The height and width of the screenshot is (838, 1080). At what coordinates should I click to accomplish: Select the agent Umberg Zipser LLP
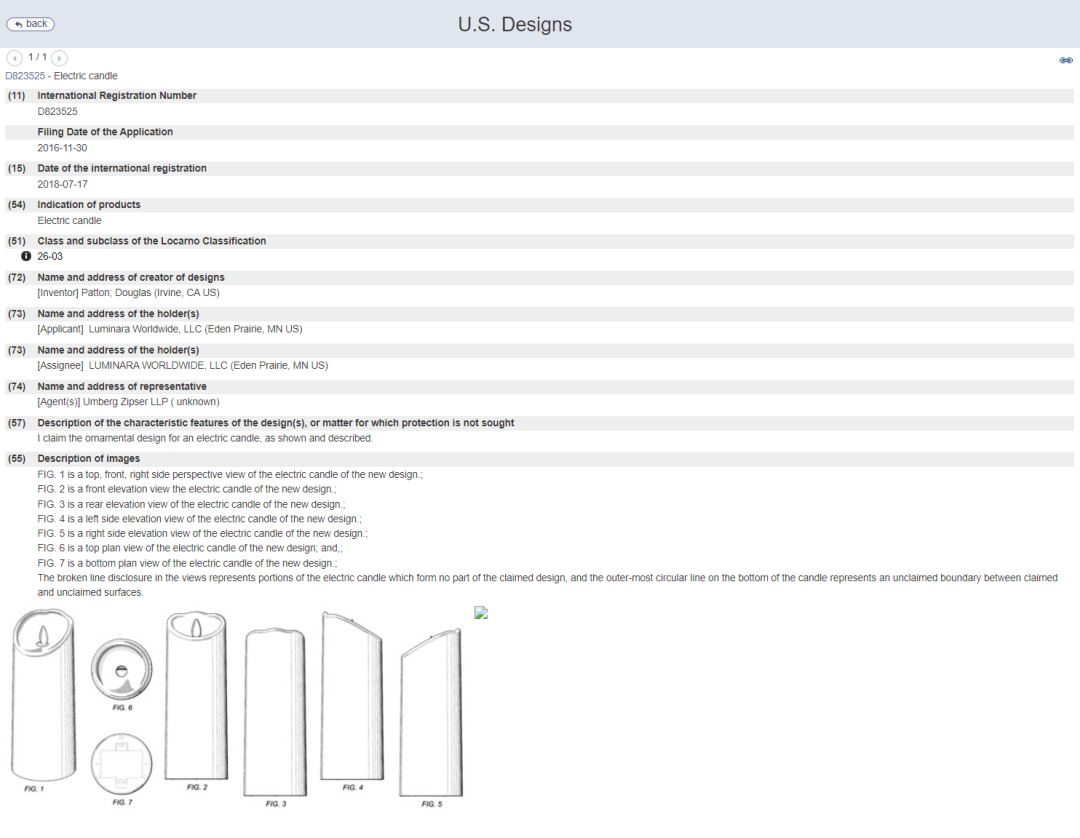tap(125, 402)
